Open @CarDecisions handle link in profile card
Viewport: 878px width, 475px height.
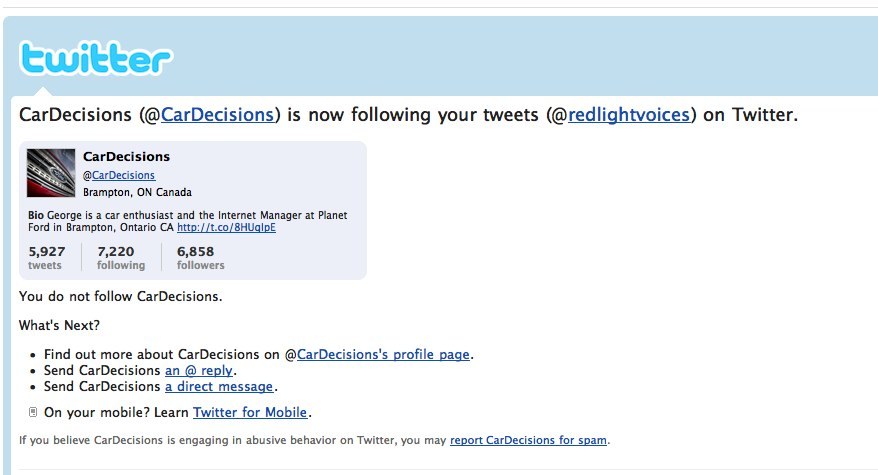[123, 175]
